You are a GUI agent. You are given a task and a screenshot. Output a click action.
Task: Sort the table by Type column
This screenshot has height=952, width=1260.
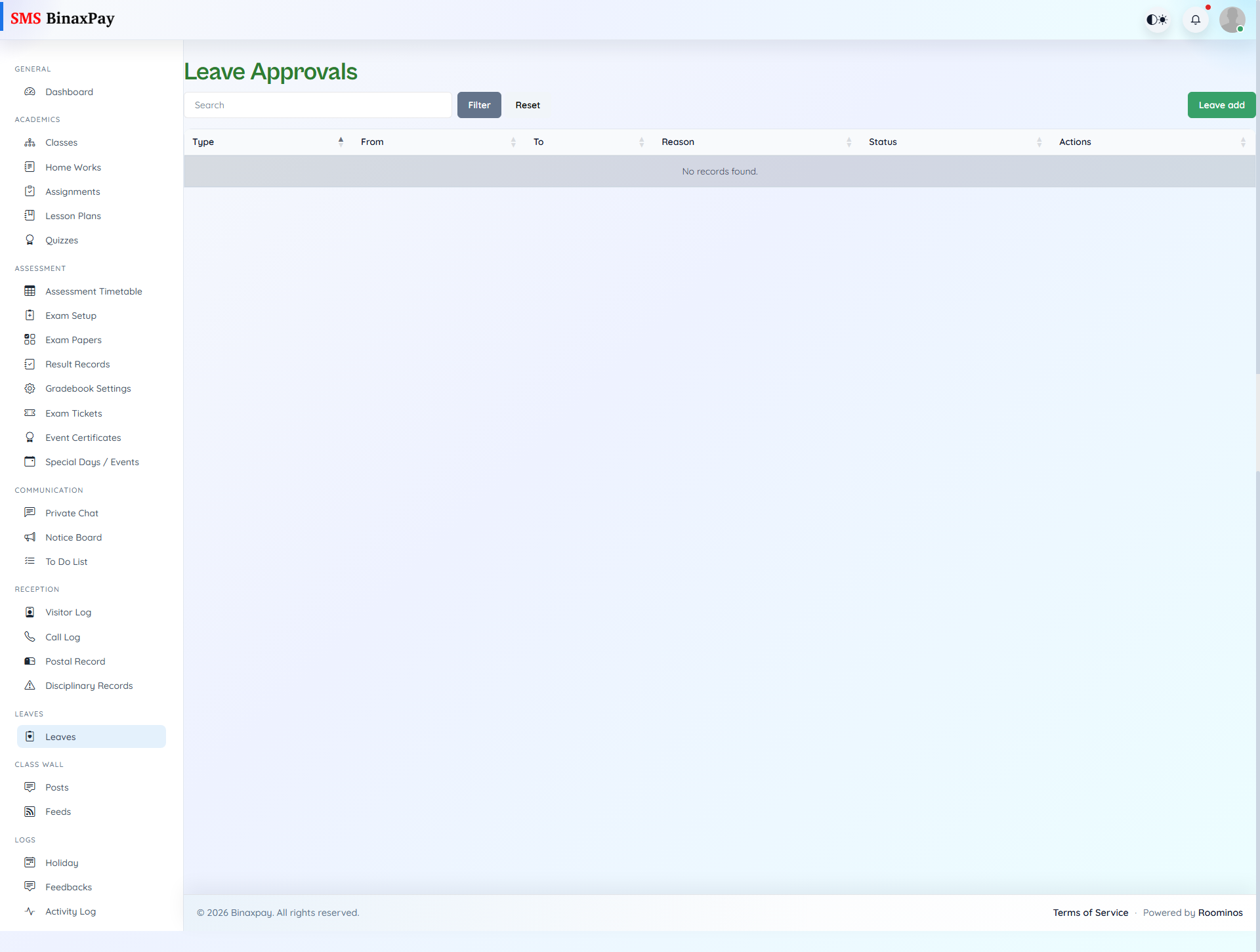pyautogui.click(x=341, y=142)
